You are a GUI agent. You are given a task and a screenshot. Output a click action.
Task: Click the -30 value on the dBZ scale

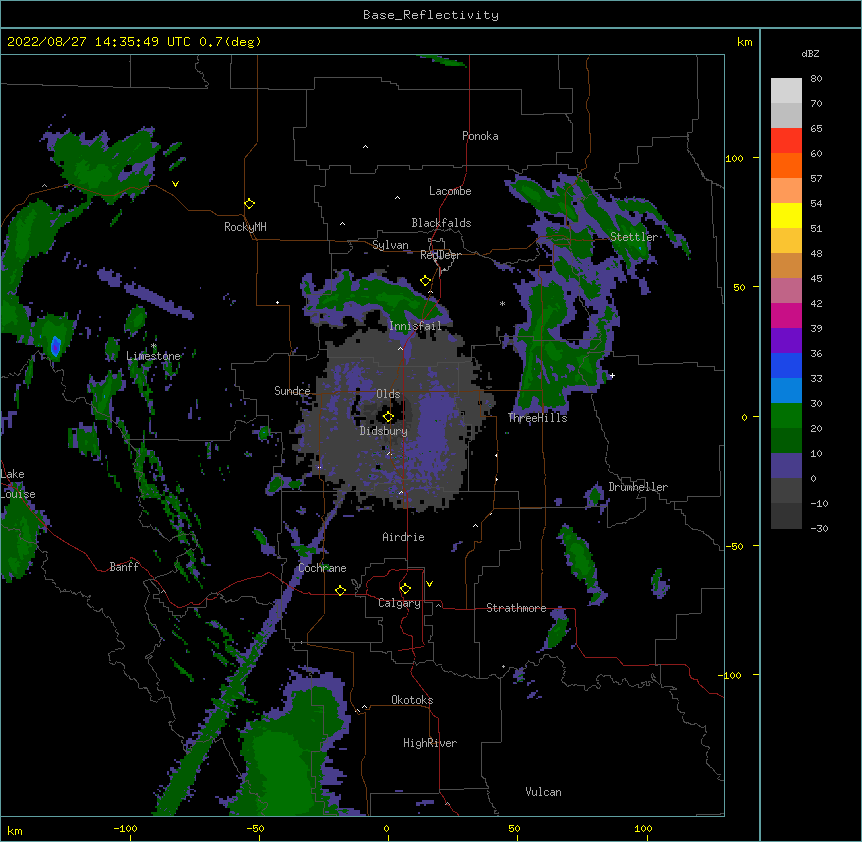pyautogui.click(x=819, y=528)
